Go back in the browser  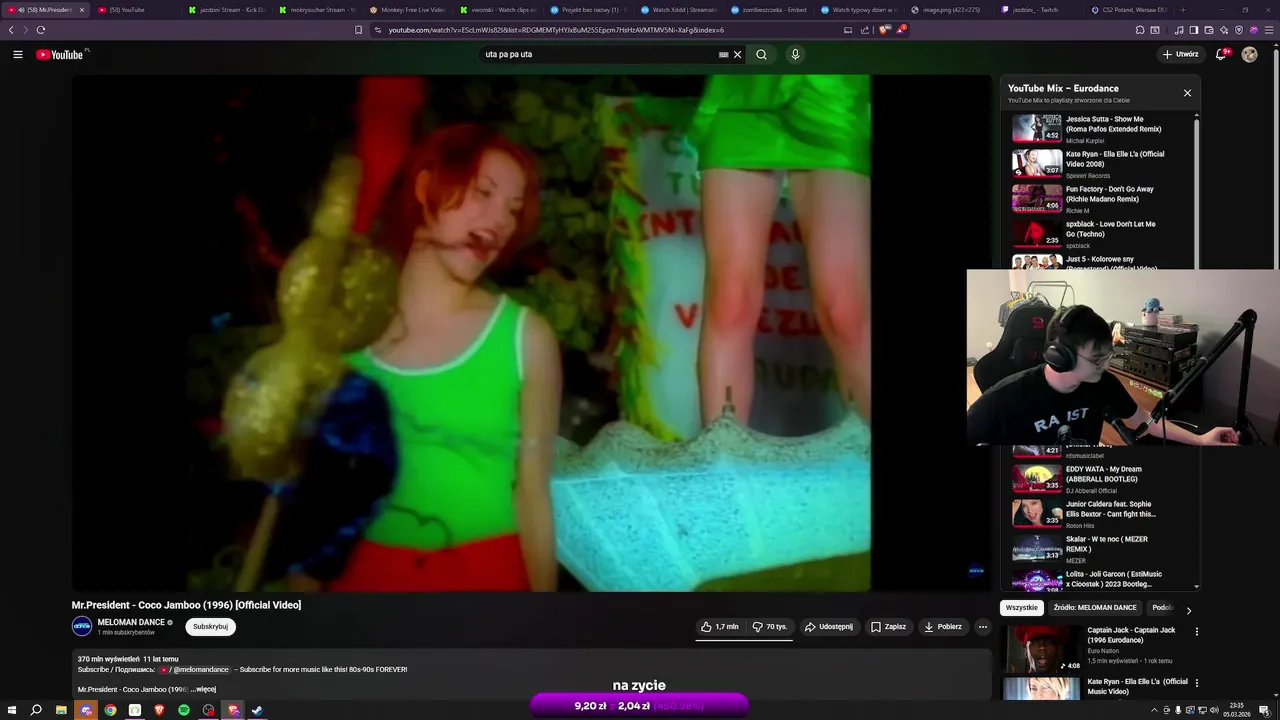(x=12, y=30)
